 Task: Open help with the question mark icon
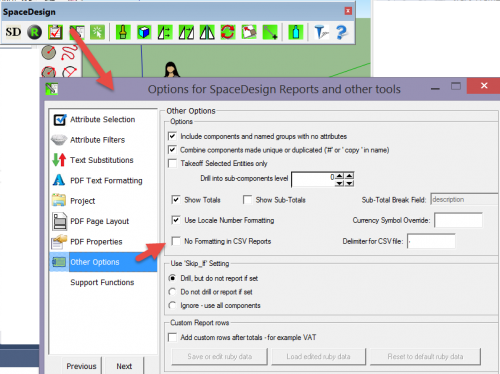click(342, 32)
